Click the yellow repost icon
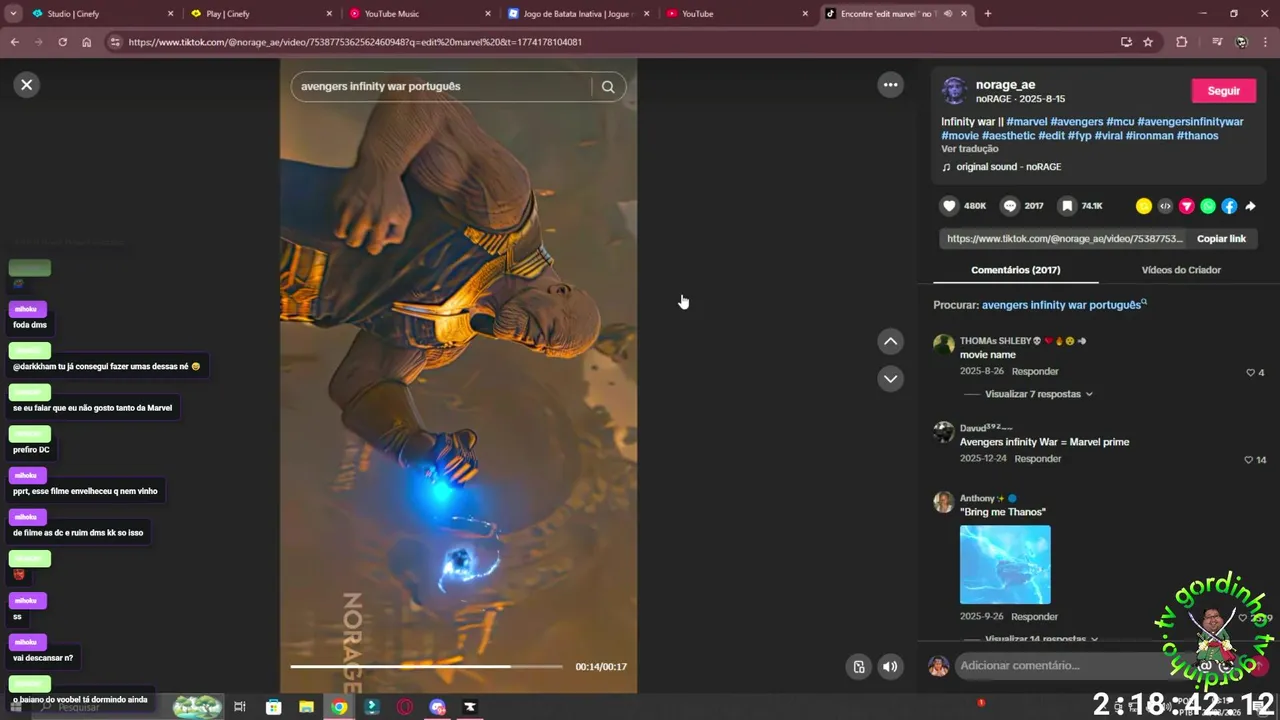The width and height of the screenshot is (1280, 720). click(1144, 206)
